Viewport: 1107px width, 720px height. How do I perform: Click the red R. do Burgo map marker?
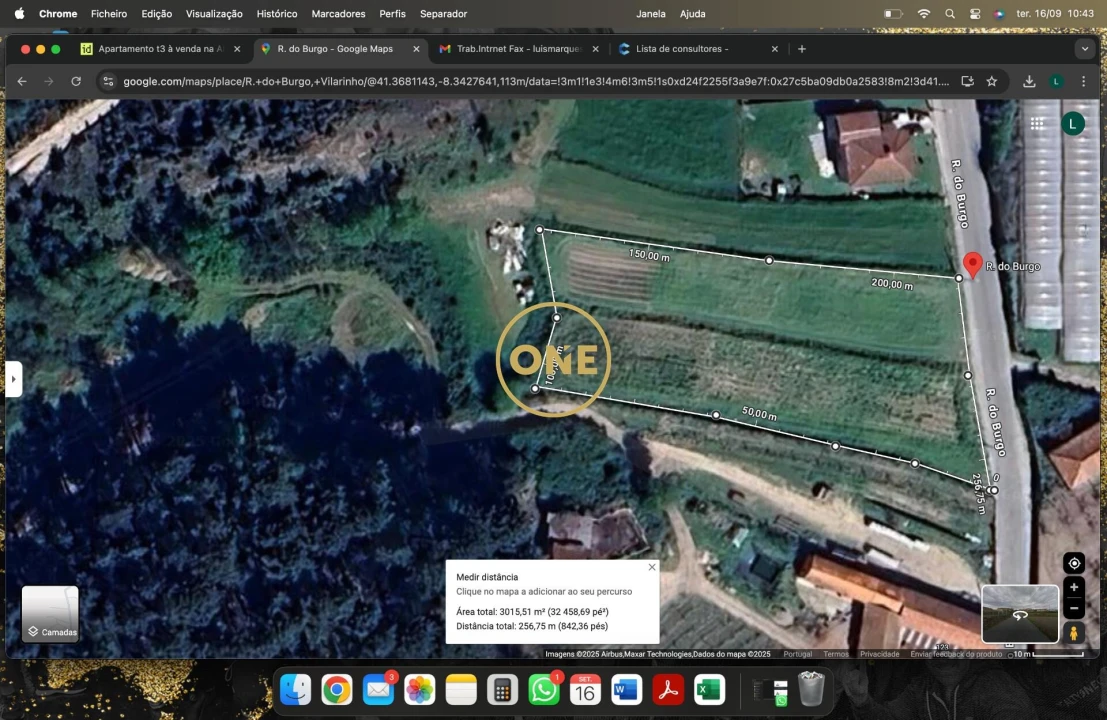click(972, 264)
